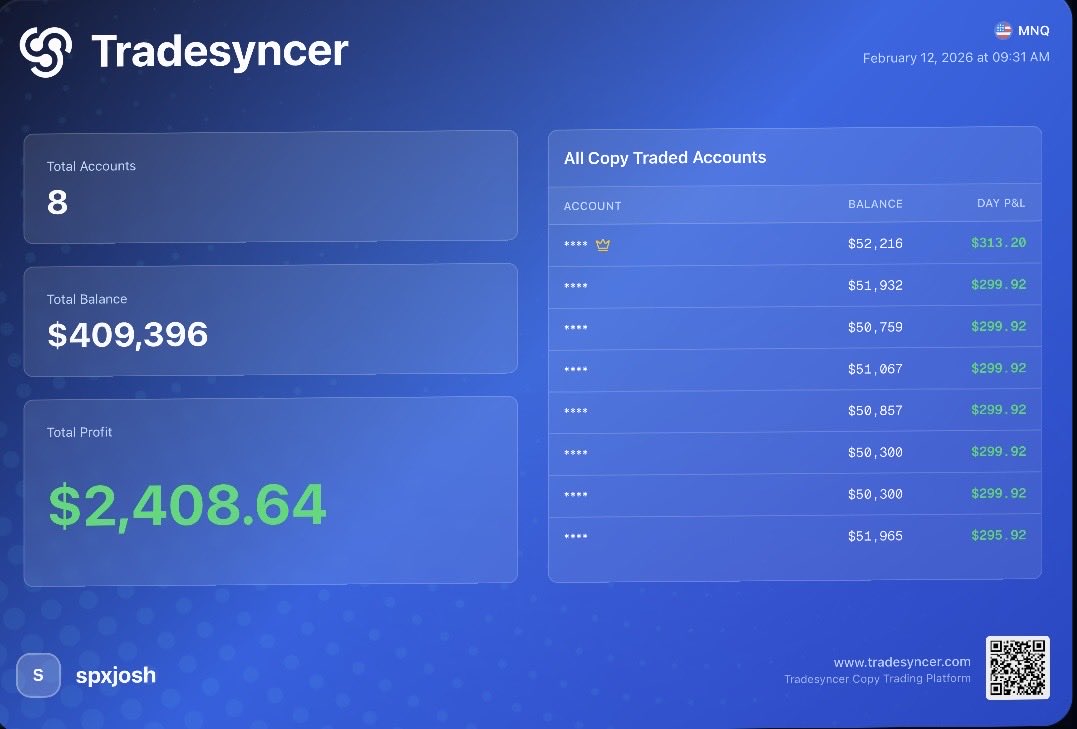Click the All Copy Traded Accounts heading
Screen dimensions: 1077x729
(x=665, y=158)
